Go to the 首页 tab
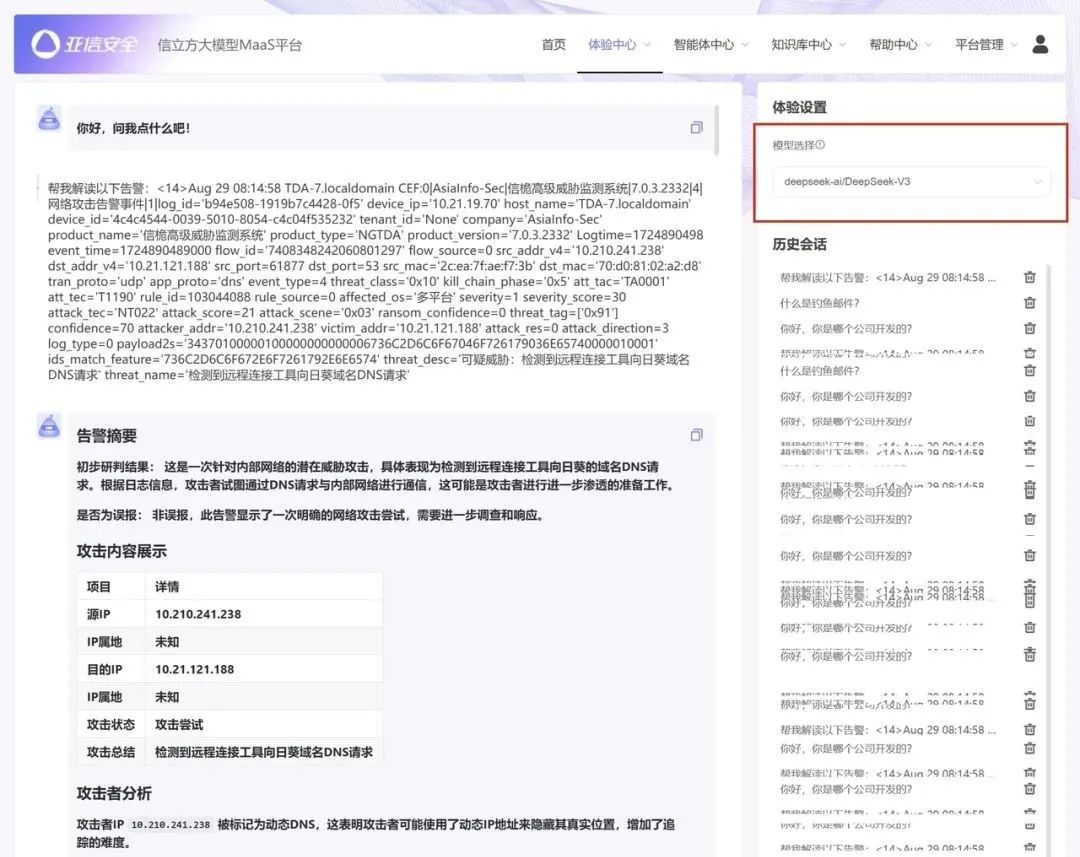 [553, 45]
